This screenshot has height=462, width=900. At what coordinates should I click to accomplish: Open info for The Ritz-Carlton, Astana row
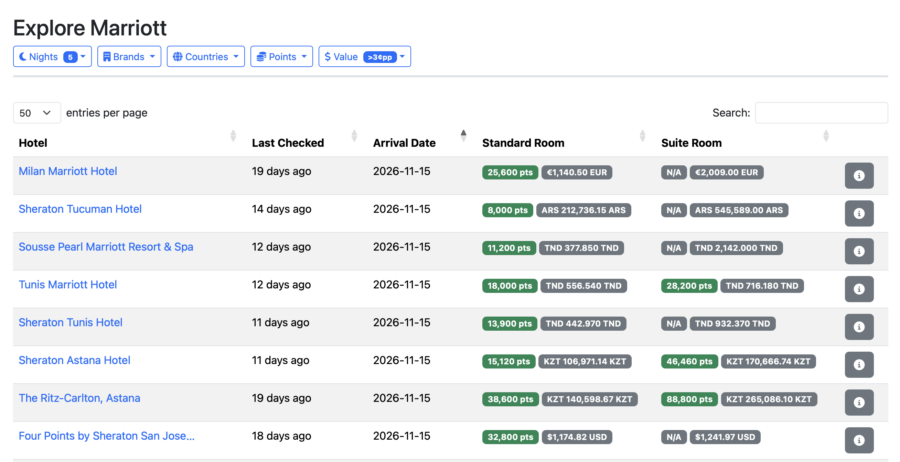click(859, 403)
